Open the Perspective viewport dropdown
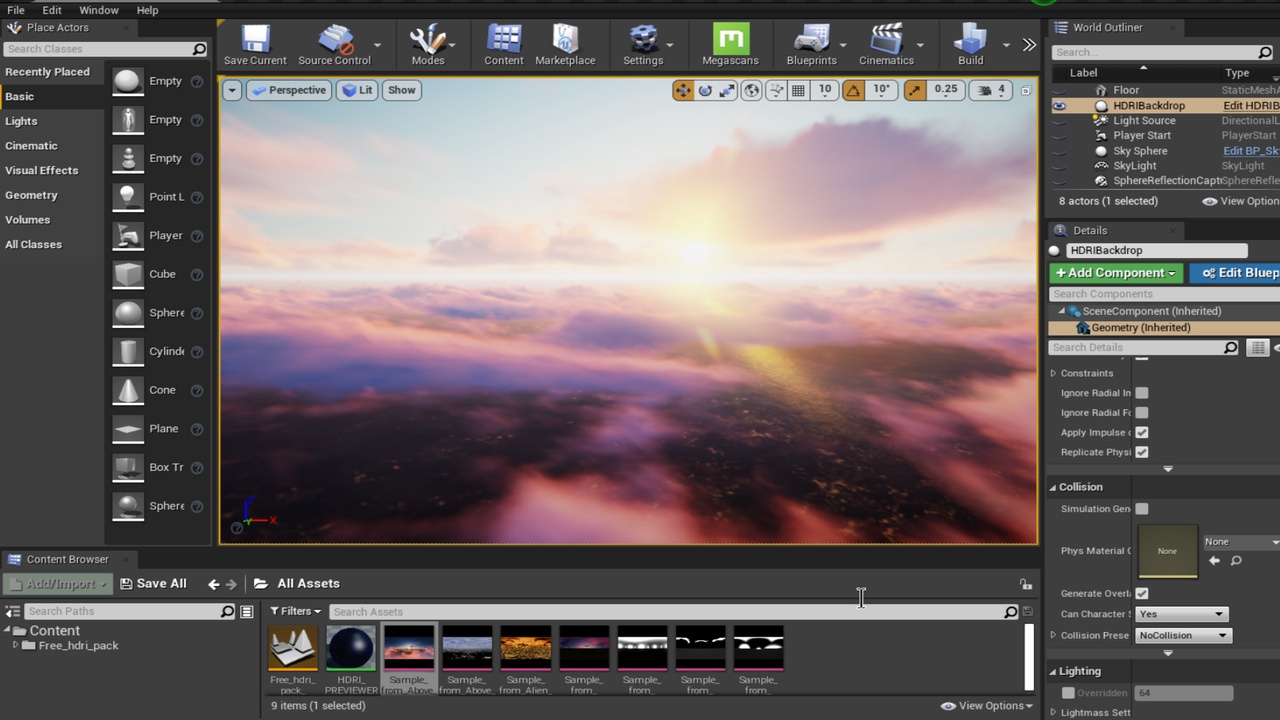 click(288, 90)
